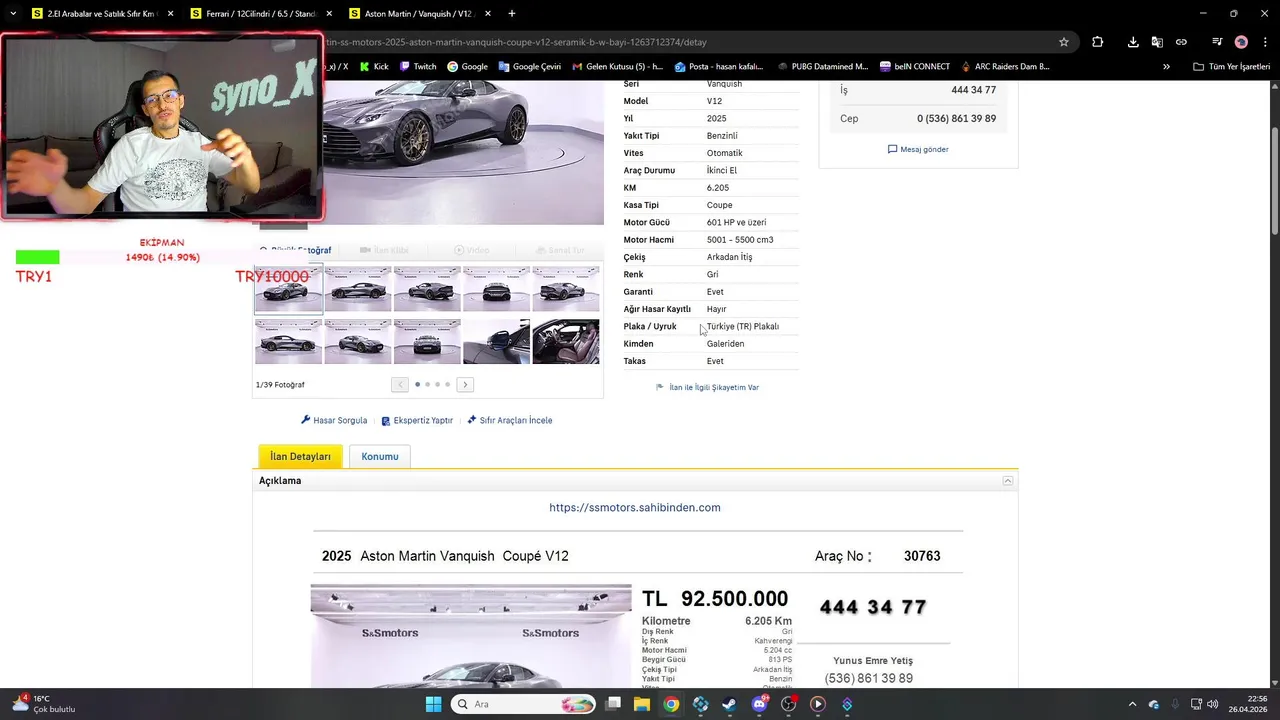
Task: Open the rear-view fourth thumbnail in top row
Action: 496,289
